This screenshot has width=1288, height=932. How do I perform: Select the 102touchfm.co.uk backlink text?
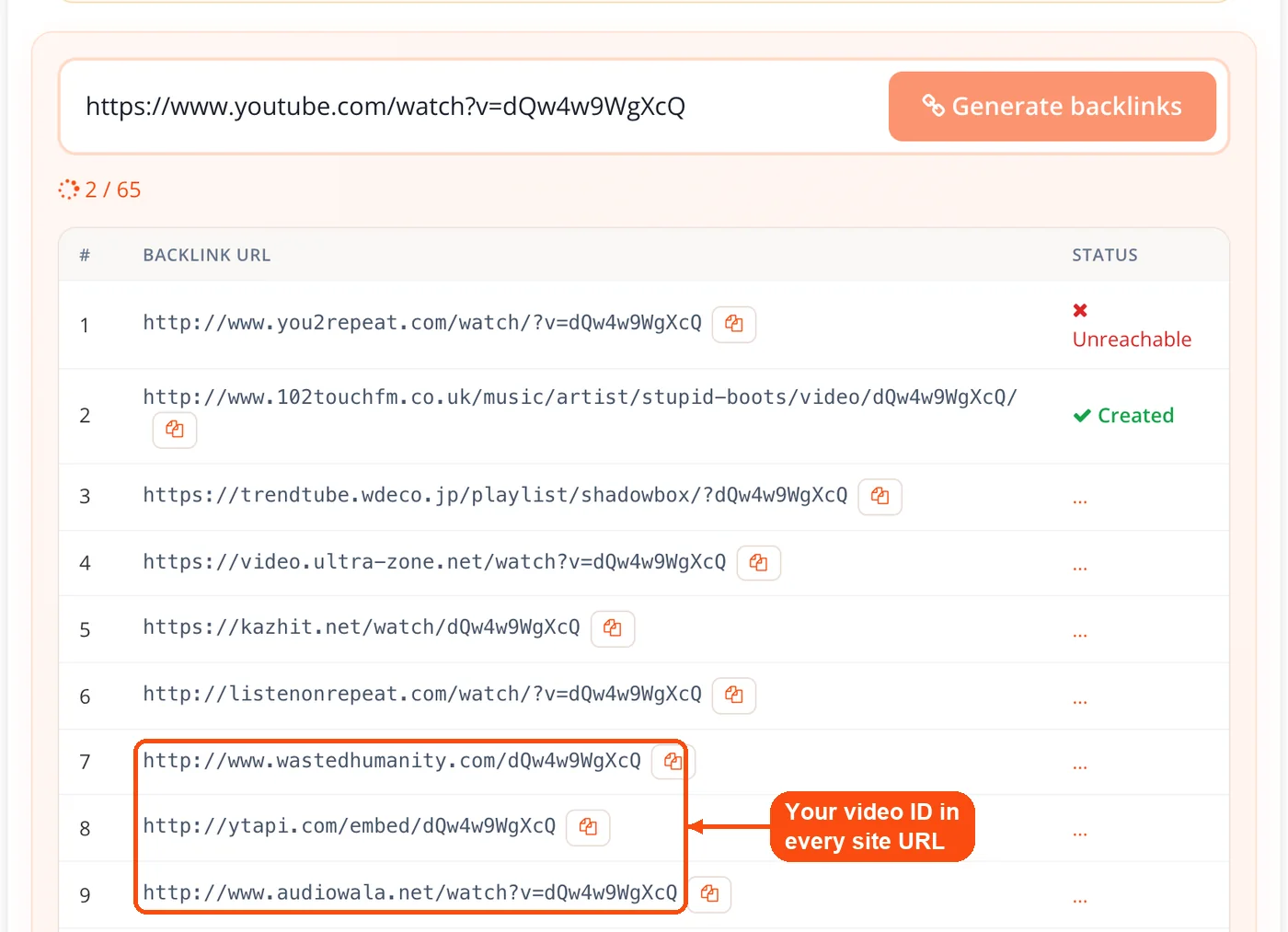[x=581, y=397]
